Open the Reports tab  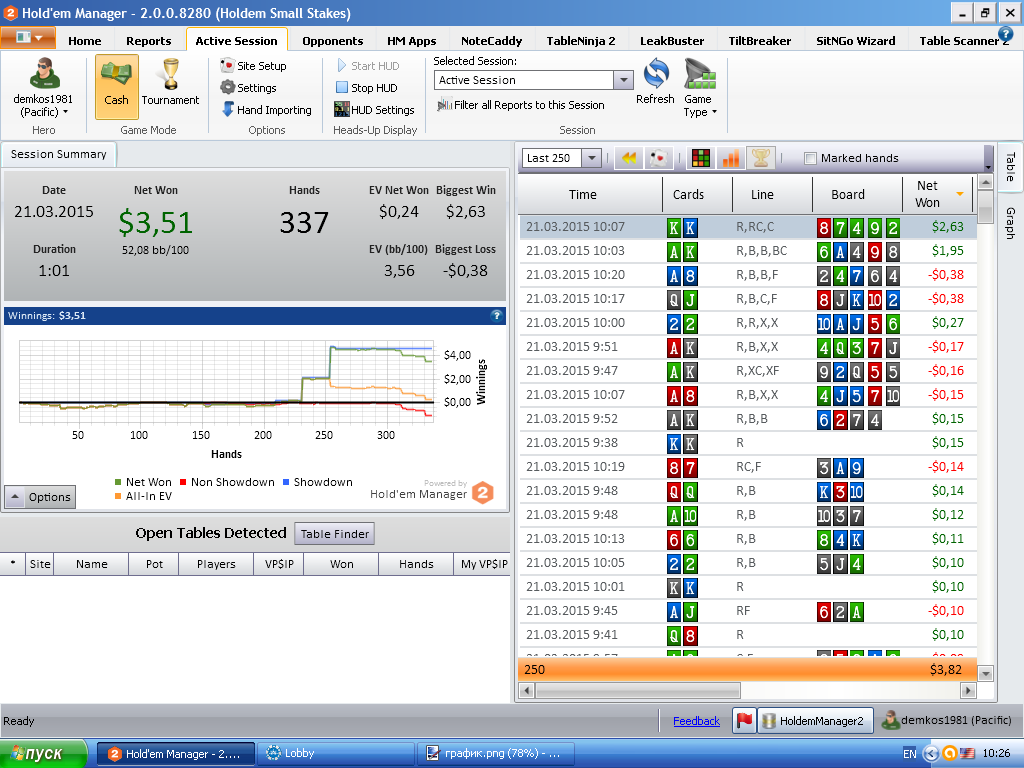148,40
